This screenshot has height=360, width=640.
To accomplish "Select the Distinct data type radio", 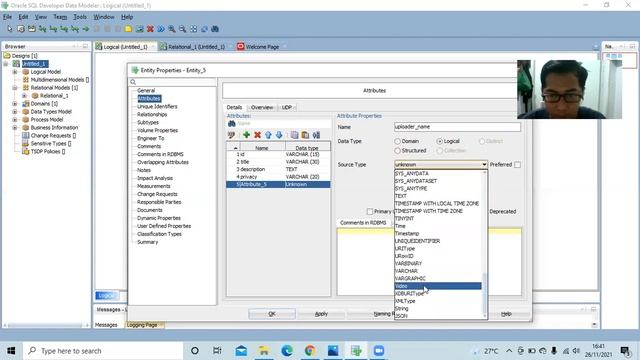I will (482, 141).
